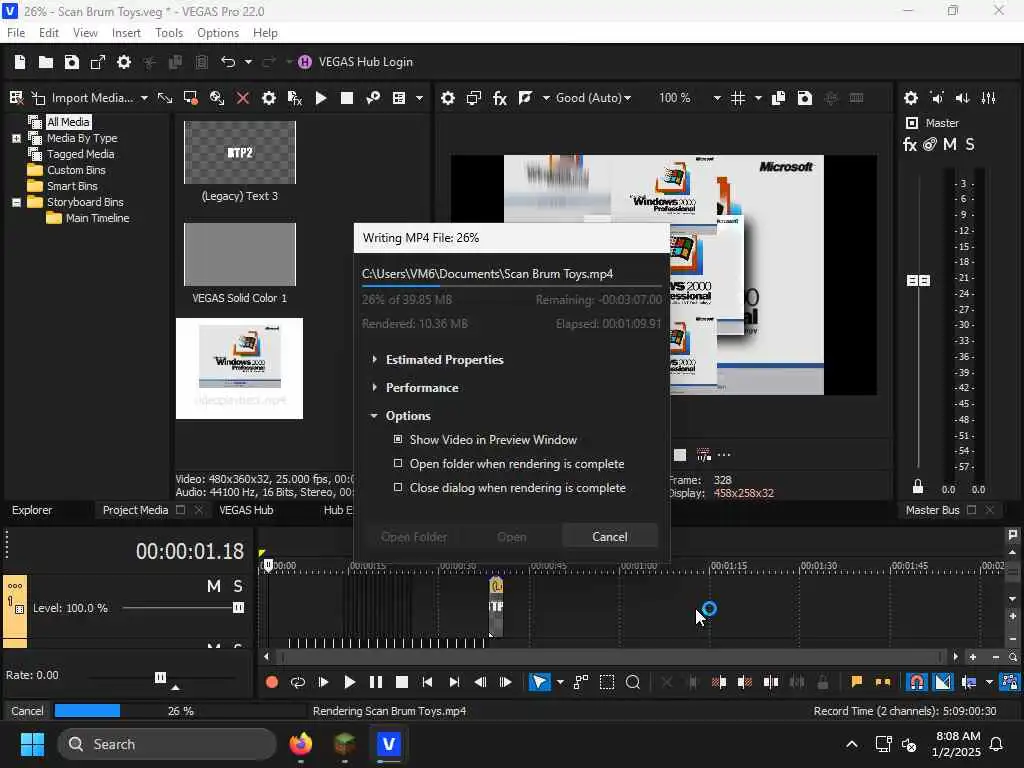Toggle Show Video in Preview Window checkbox
This screenshot has width=1024, height=768.
(x=398, y=440)
